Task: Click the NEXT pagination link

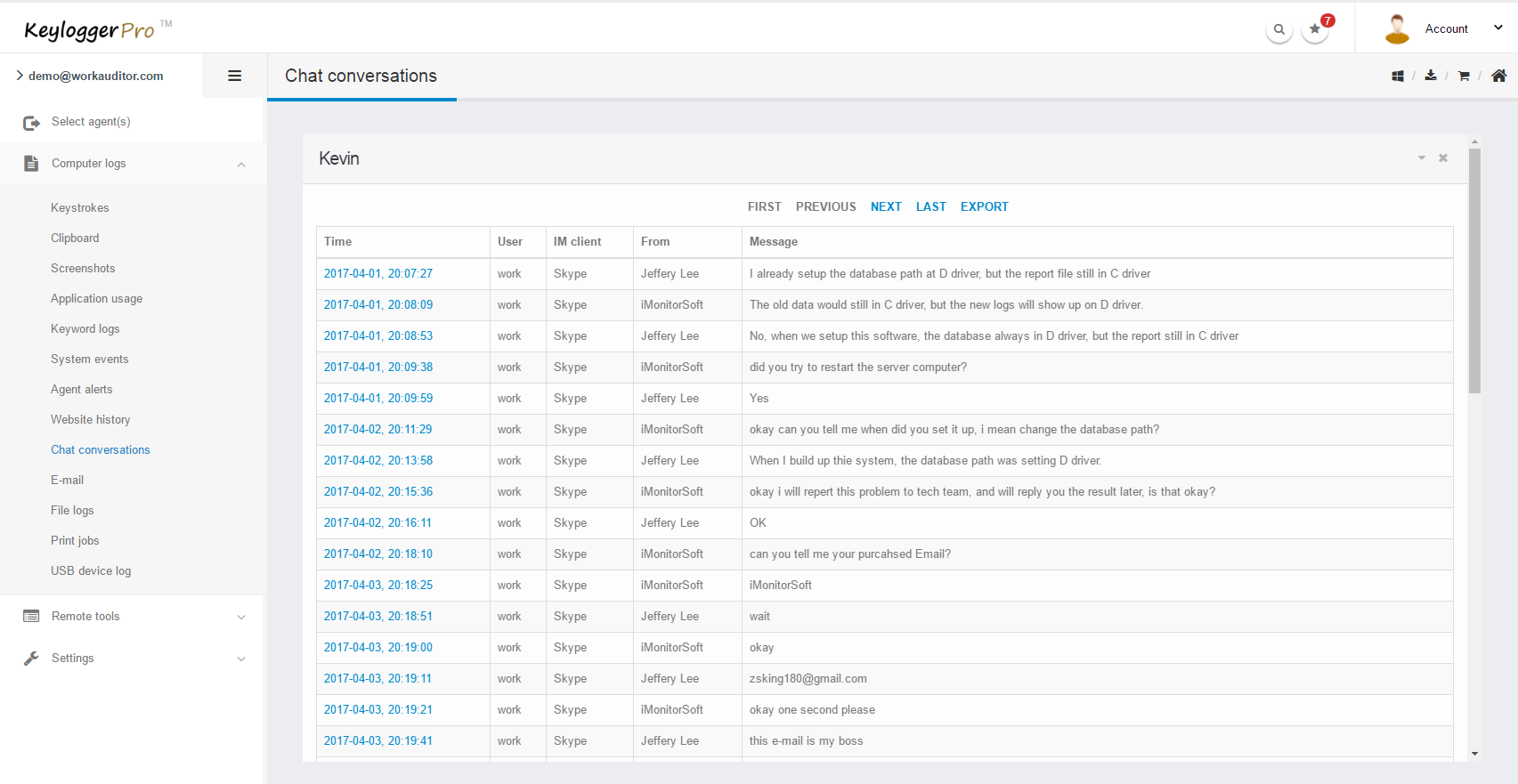Action: pos(886,206)
